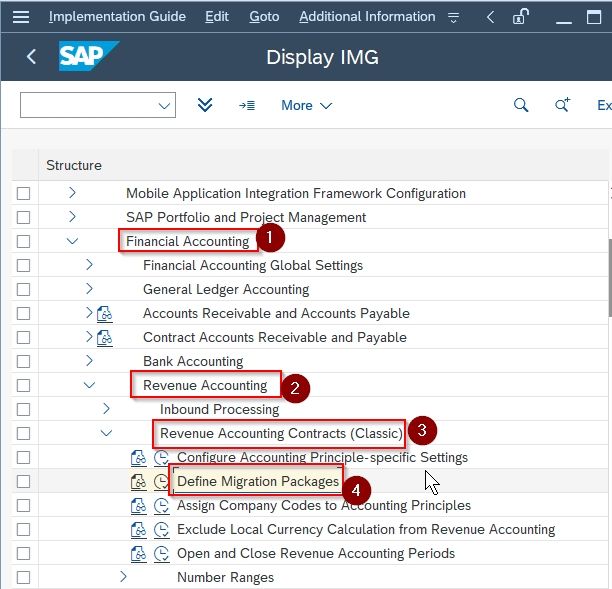
Task: Go back using the header back arrow
Action: pyautogui.click(x=32, y=57)
